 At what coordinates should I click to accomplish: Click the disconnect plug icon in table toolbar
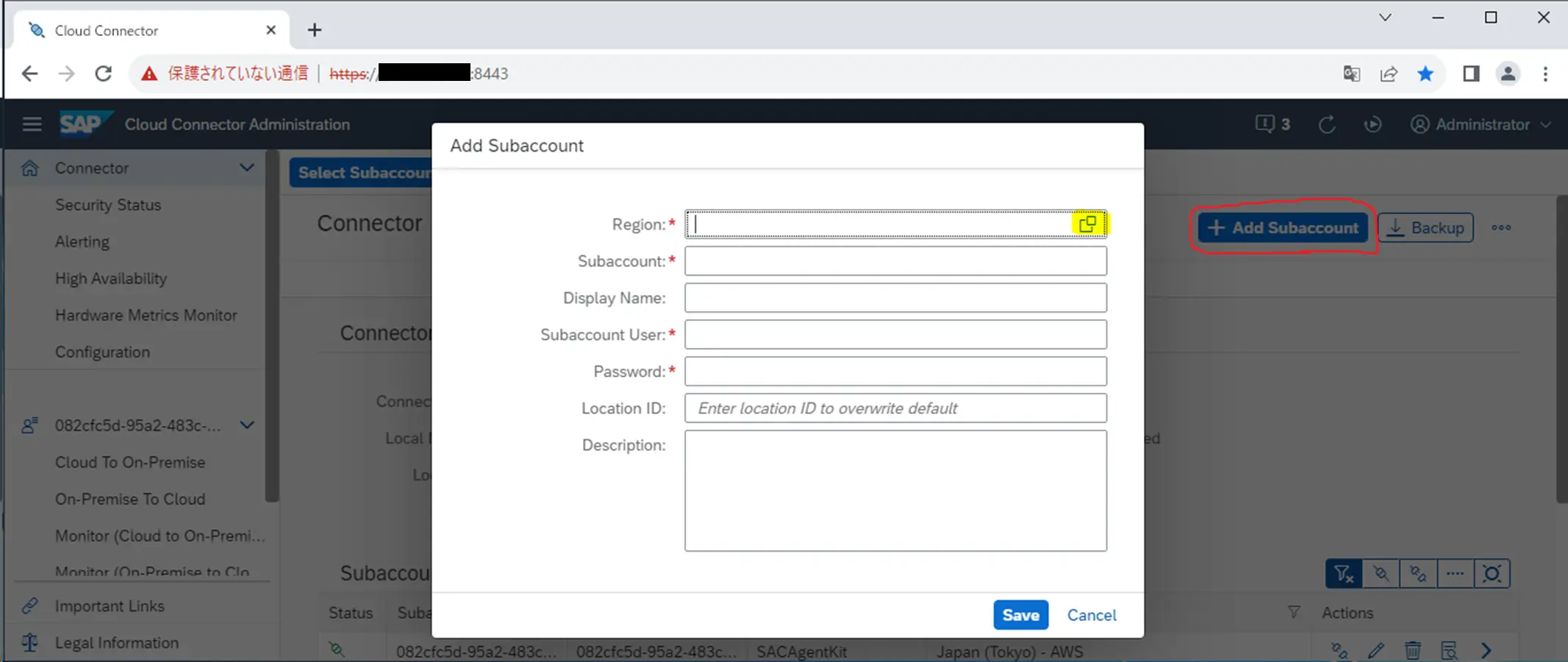point(1381,574)
